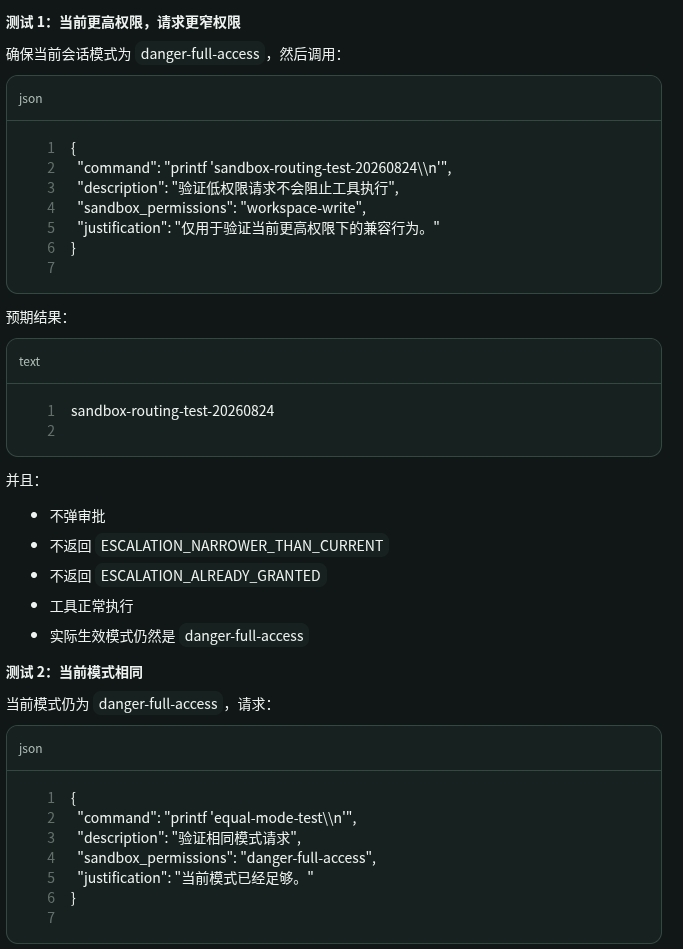
Task: Click the justification line about 兼容行为
Action: click(259, 228)
